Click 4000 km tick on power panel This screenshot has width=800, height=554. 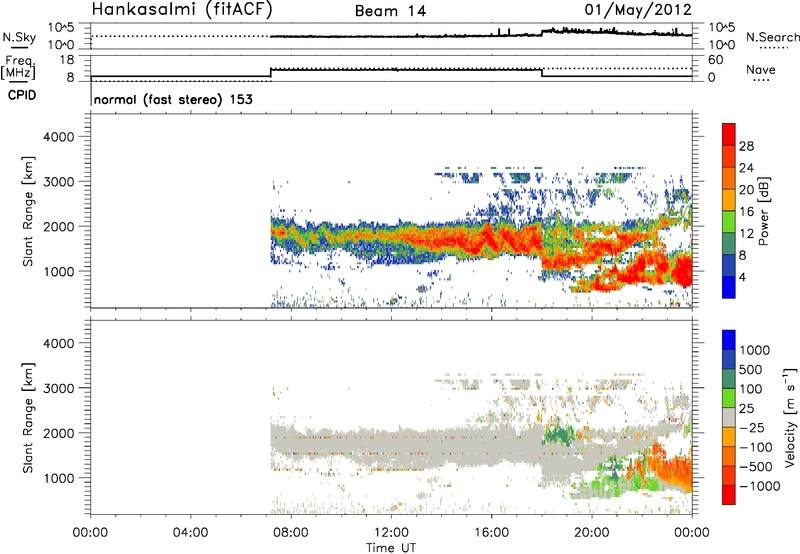pyautogui.click(x=58, y=137)
